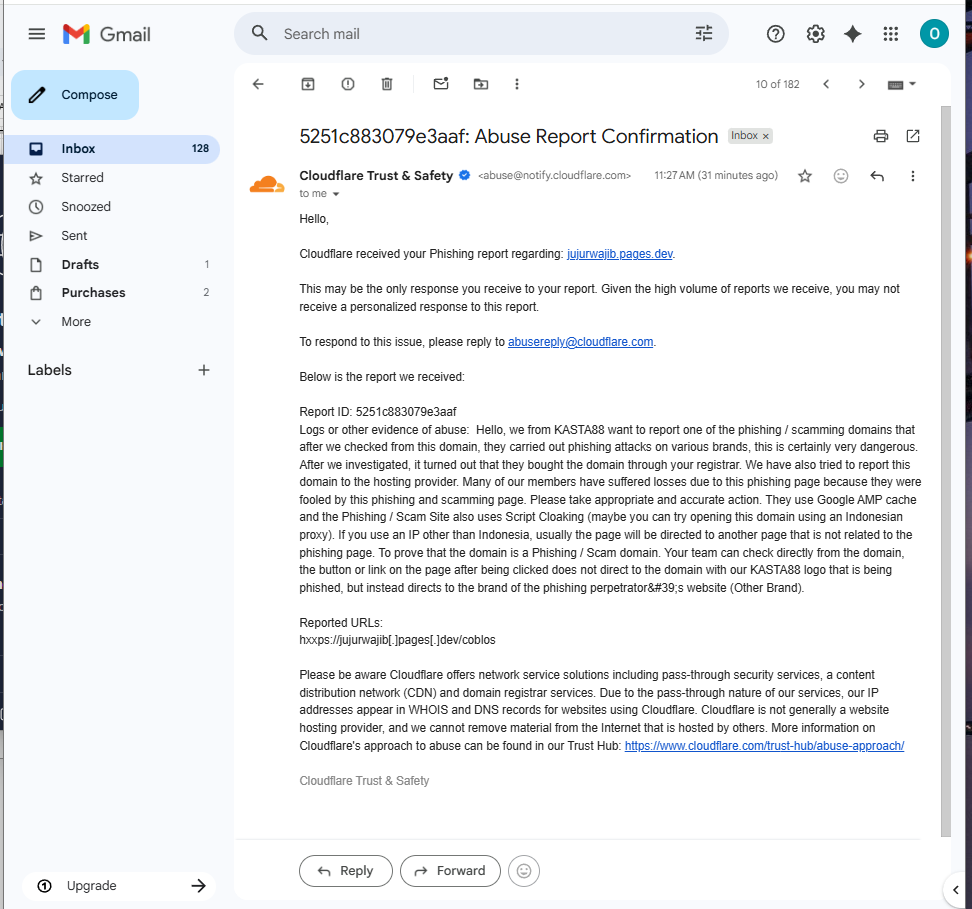The width and height of the screenshot is (972, 909).
Task: Click the Cloudflare sender avatar logo
Action: click(267, 184)
